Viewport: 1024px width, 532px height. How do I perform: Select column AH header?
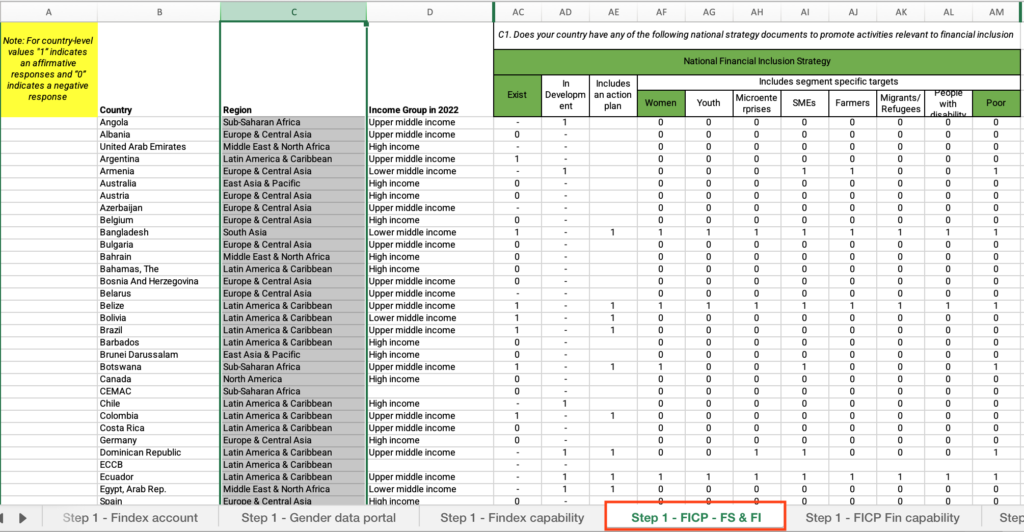click(756, 12)
